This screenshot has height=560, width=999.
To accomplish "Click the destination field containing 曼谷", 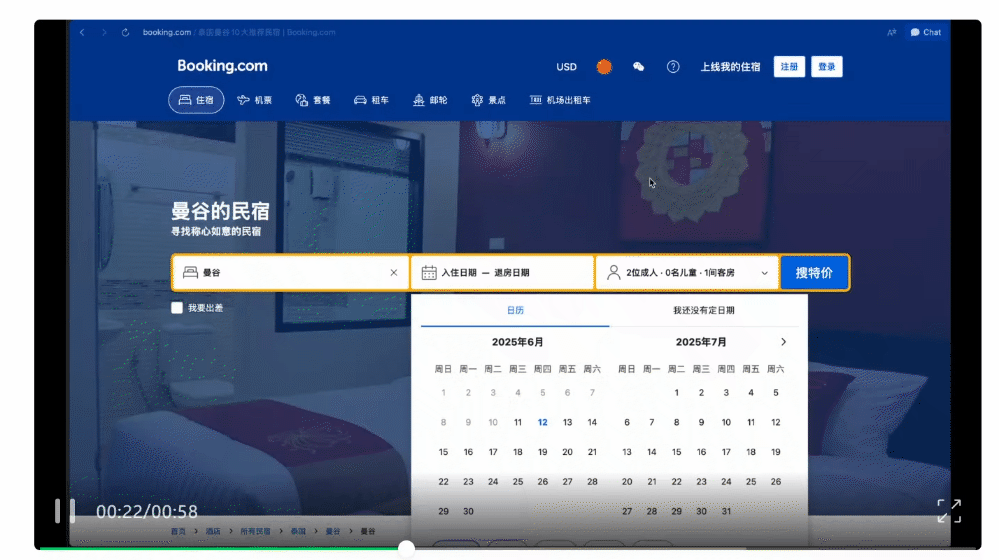I will click(x=291, y=273).
